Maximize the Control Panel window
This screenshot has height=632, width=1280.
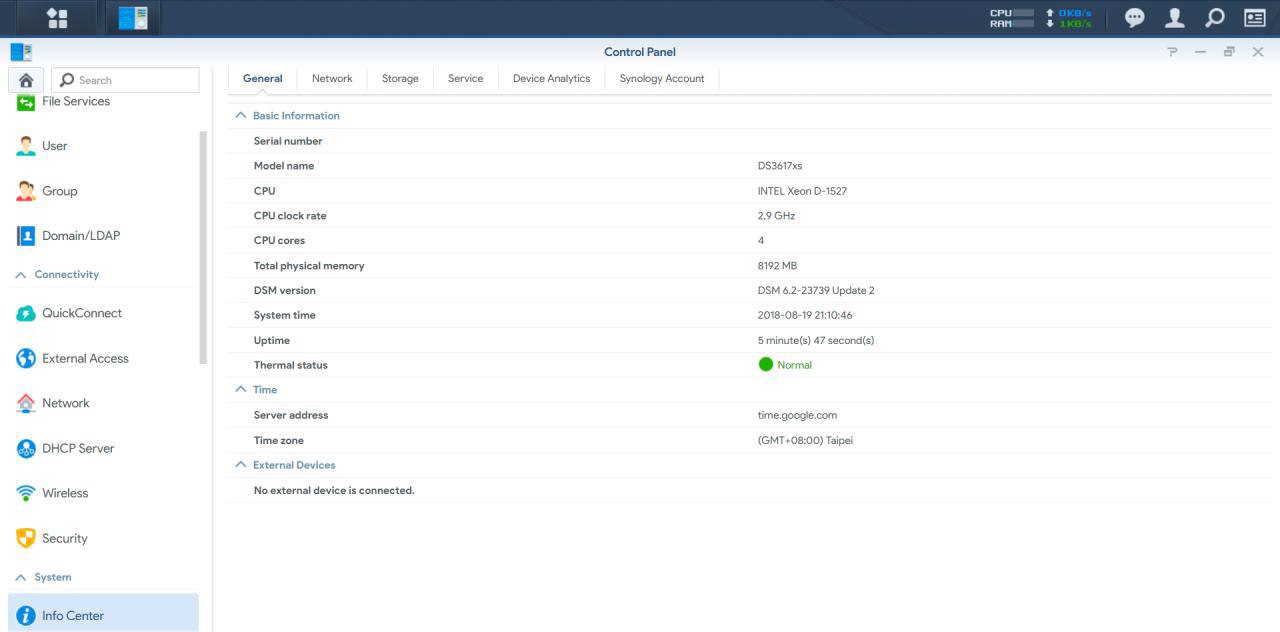click(1229, 52)
